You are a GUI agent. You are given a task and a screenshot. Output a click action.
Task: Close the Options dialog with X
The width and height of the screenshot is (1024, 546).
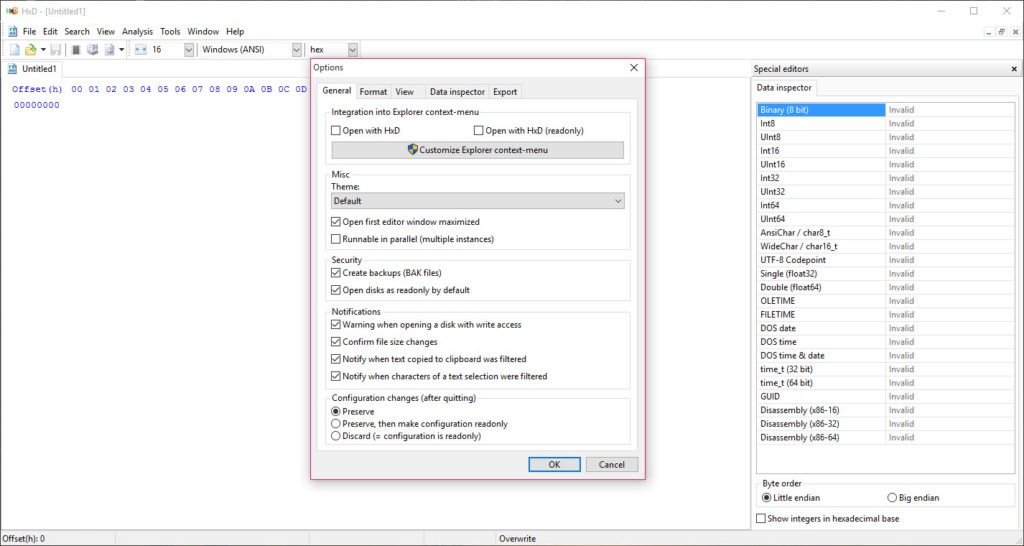[633, 68]
